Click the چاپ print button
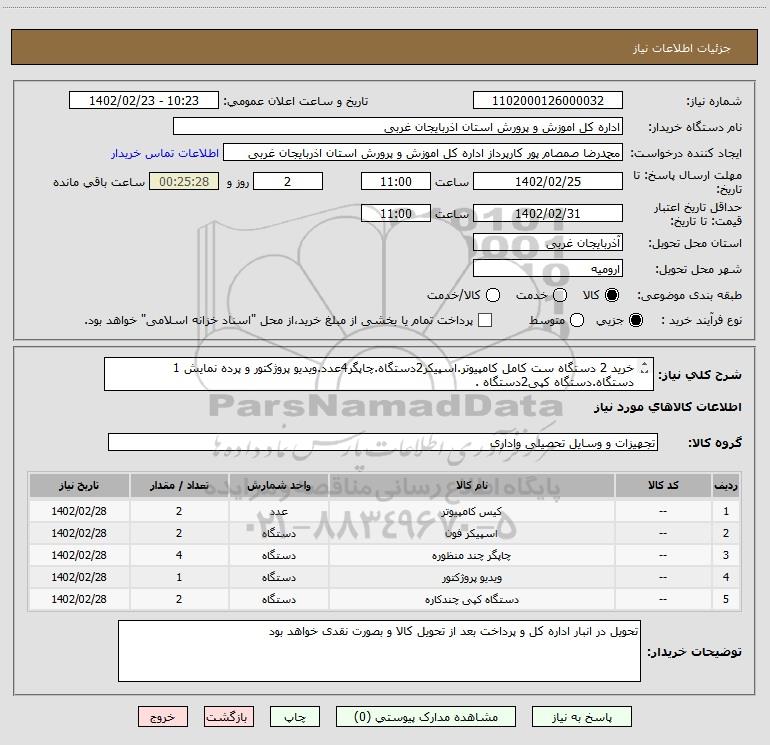This screenshot has height=745, width=770. point(295,717)
